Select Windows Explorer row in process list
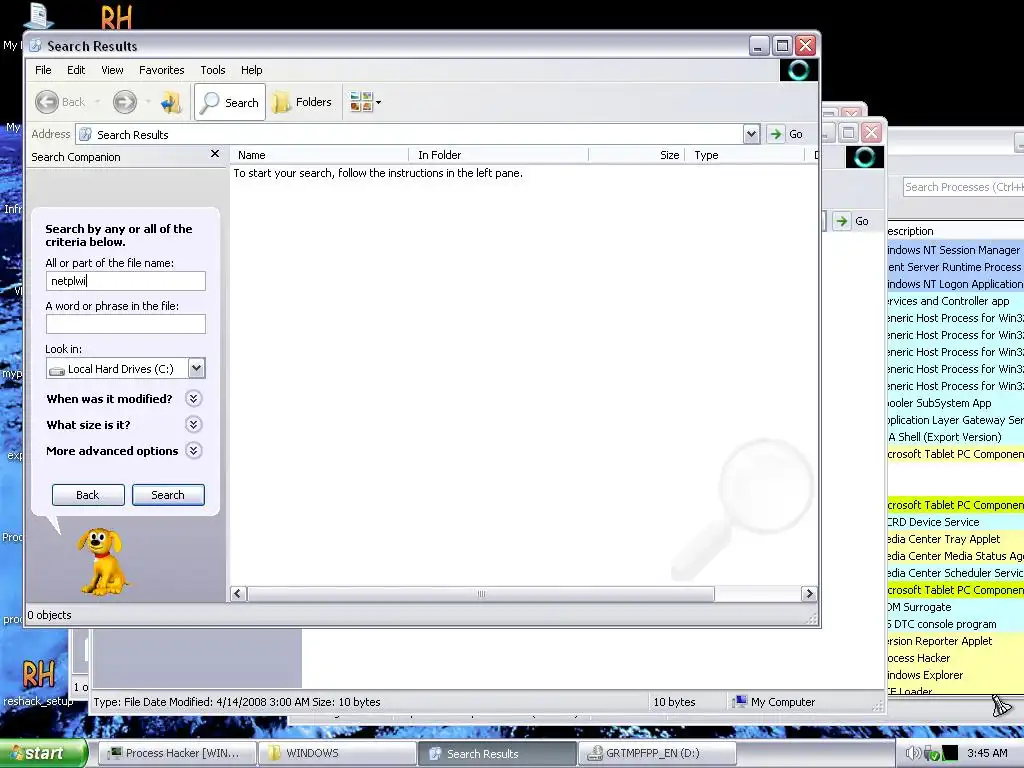The image size is (1024, 768). (x=955, y=675)
